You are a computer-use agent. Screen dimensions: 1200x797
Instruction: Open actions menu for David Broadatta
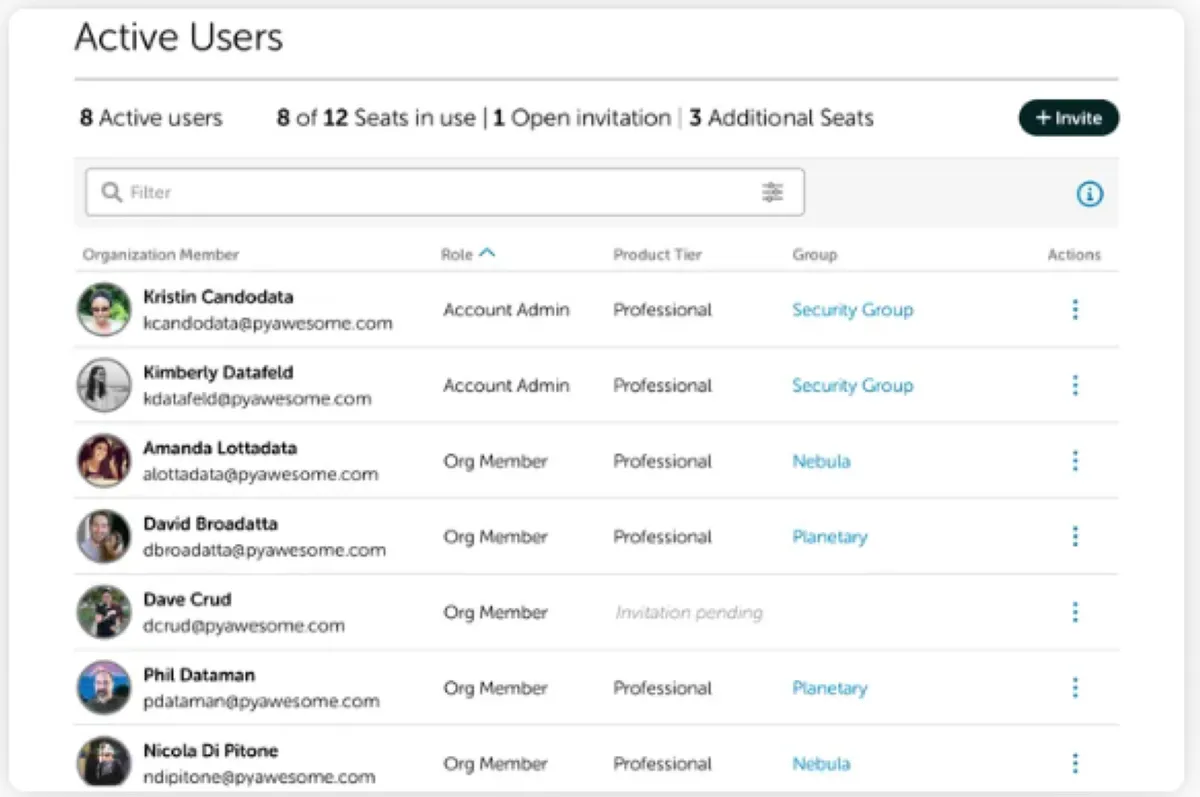pos(1075,537)
